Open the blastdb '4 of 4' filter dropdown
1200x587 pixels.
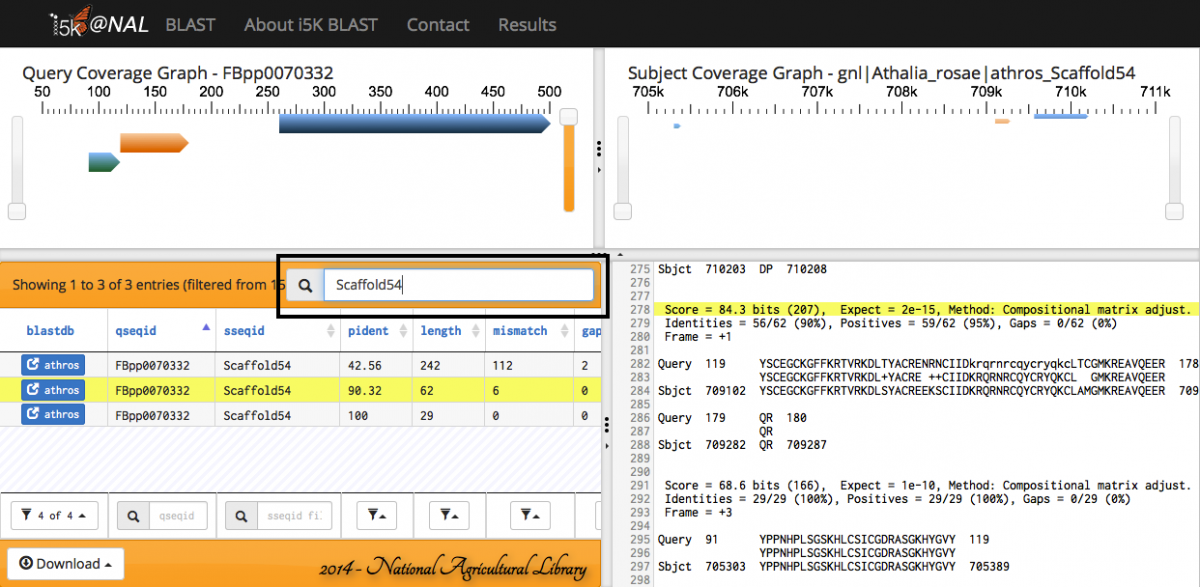click(55, 515)
